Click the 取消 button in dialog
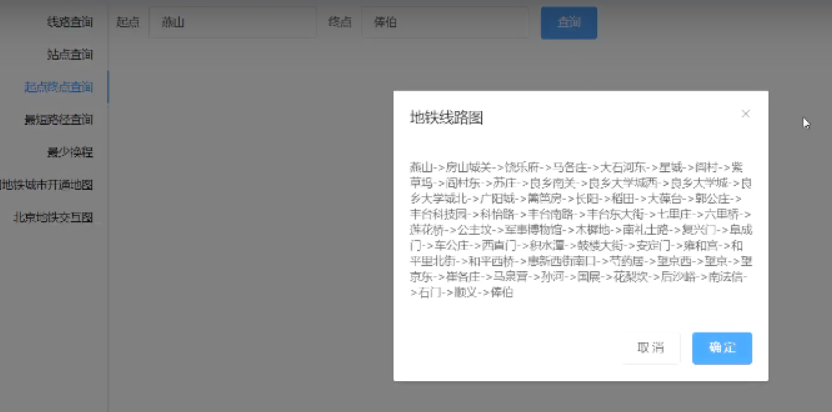Screen dimensions: 832x412 click(651, 348)
